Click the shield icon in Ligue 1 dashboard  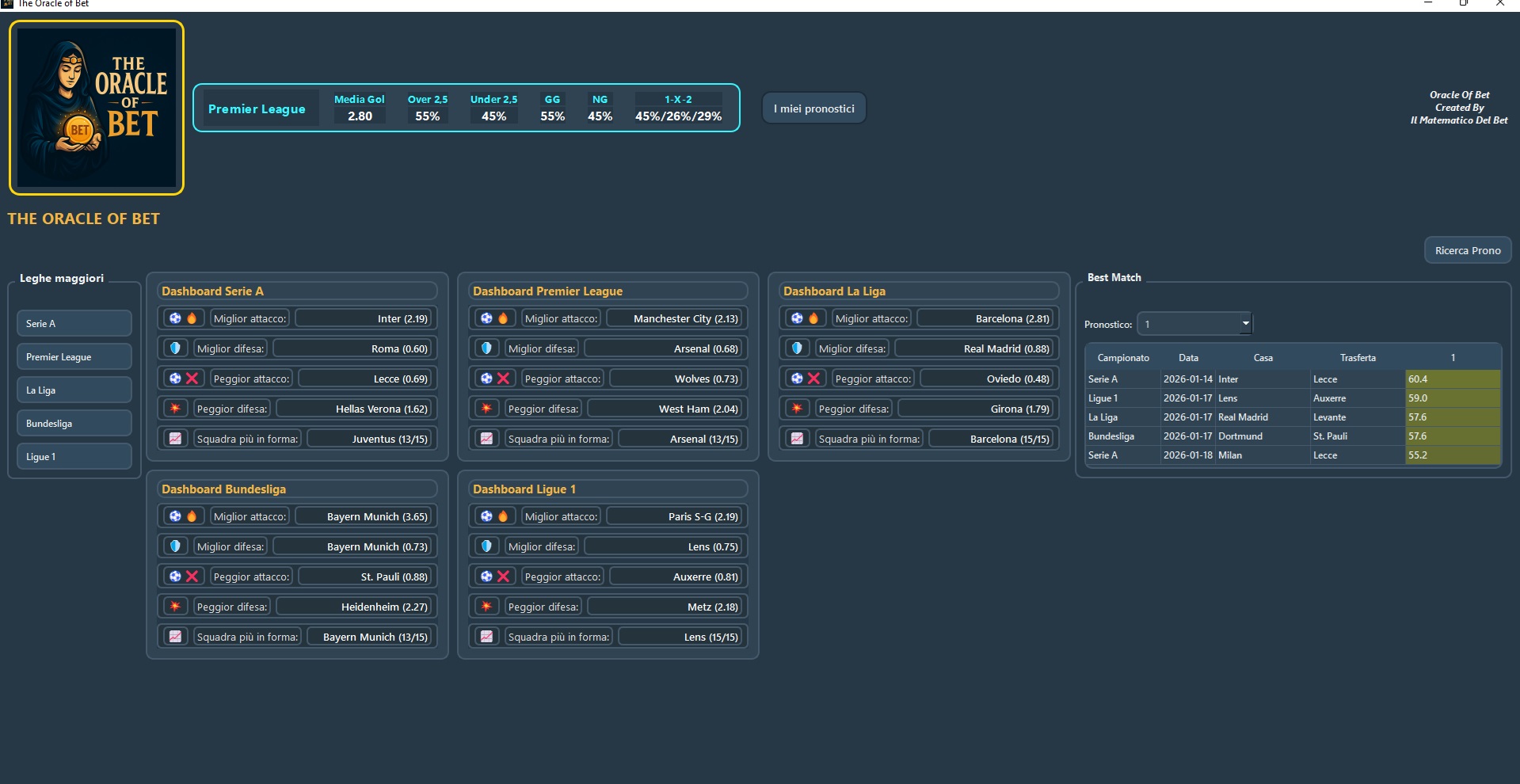coord(486,546)
